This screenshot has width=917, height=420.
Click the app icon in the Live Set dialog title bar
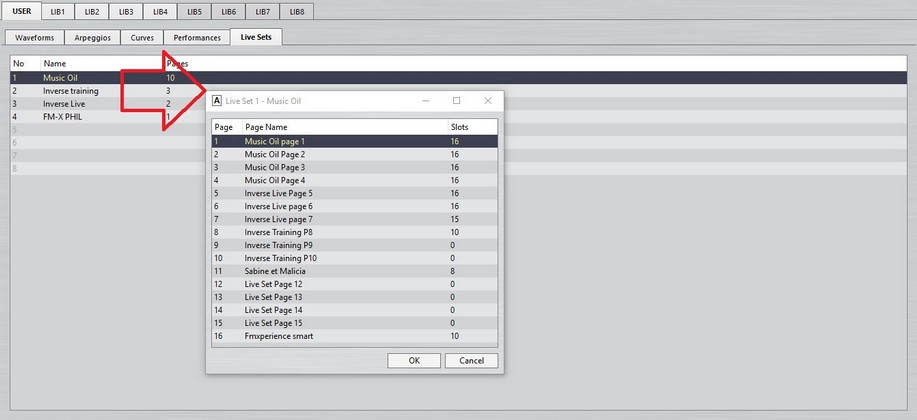(217, 101)
